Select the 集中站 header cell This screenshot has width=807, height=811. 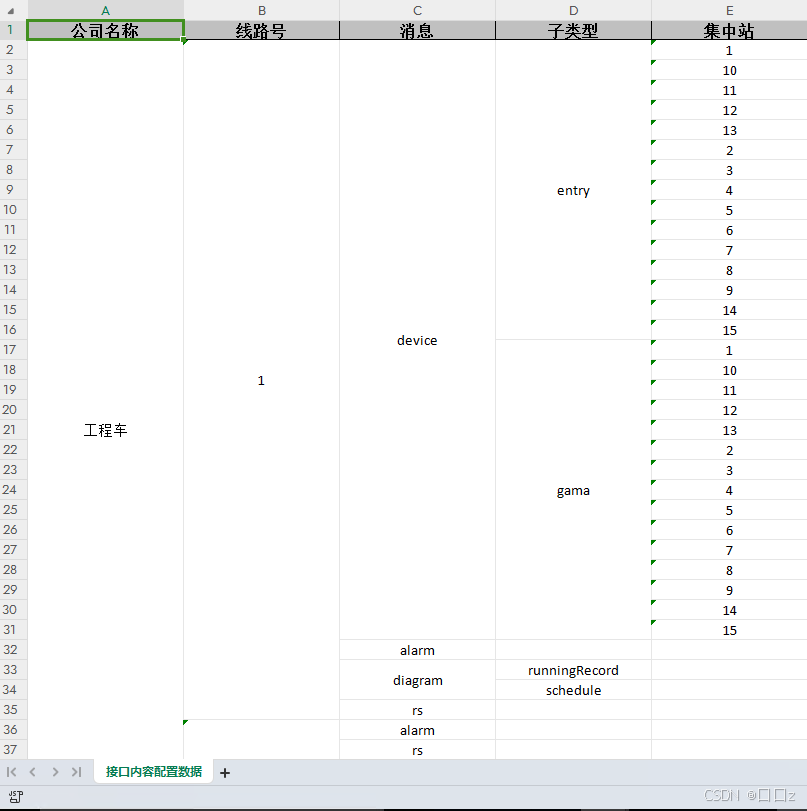(729, 30)
